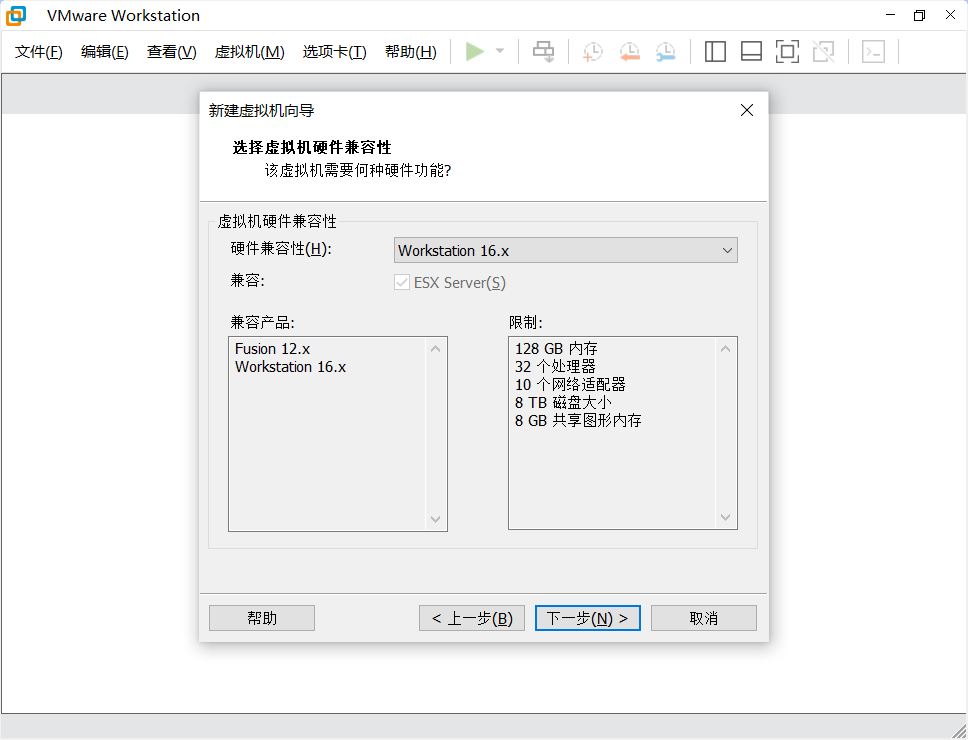
Task: Revert to snapshot toolbar icon
Action: 629,52
